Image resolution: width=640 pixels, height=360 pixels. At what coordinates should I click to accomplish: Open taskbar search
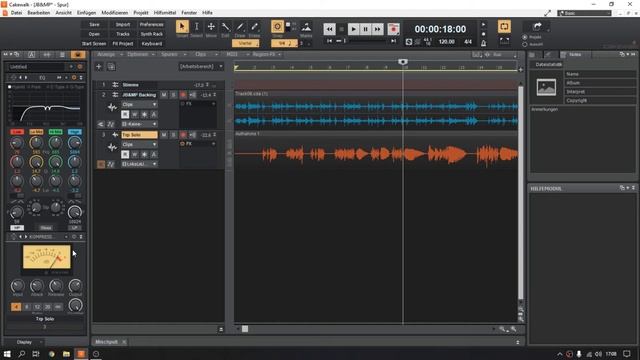coord(22,354)
